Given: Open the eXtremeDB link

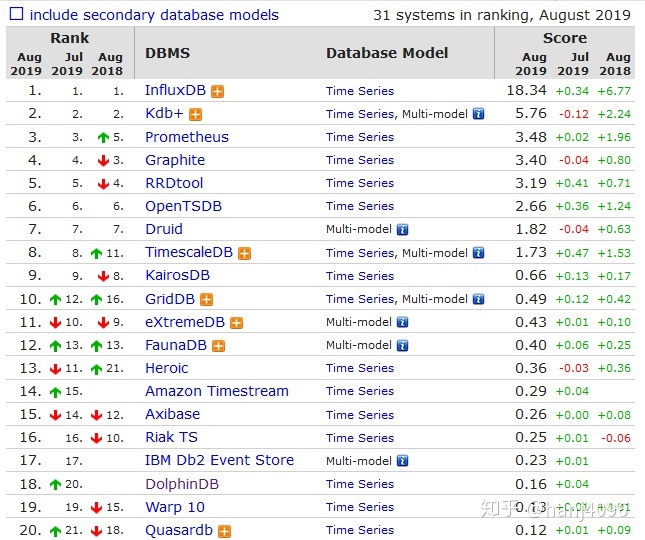Looking at the screenshot, I should coord(185,322).
